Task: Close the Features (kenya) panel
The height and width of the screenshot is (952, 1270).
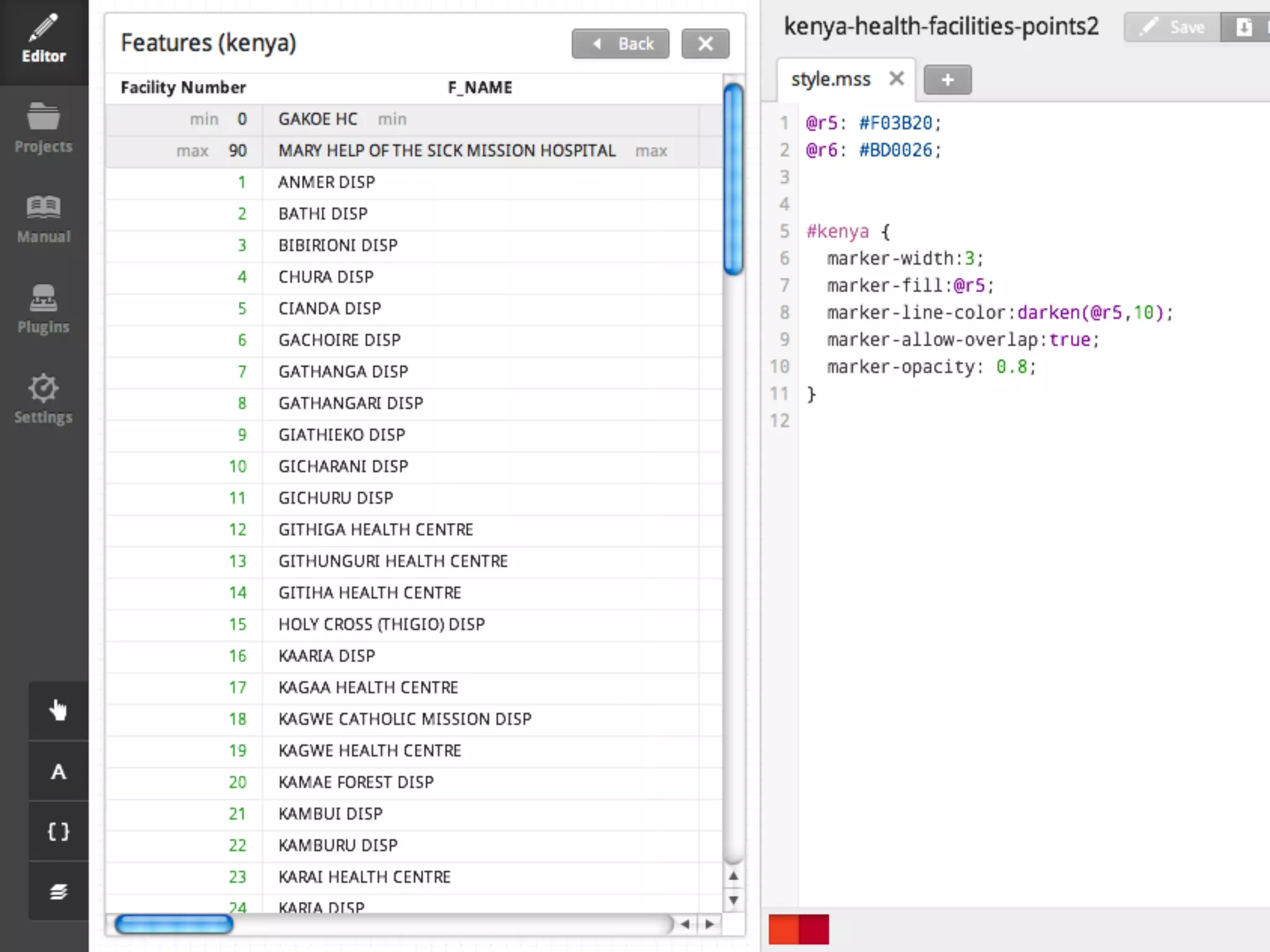Action: pos(705,44)
